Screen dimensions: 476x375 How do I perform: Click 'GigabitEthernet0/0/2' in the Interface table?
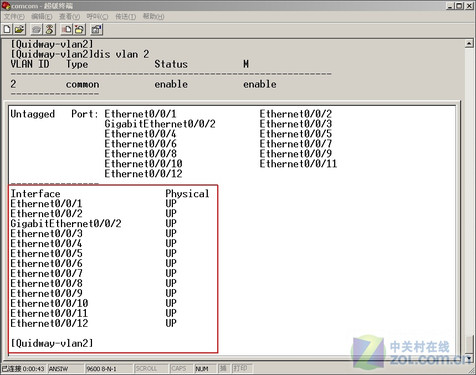pyautogui.click(x=66, y=223)
